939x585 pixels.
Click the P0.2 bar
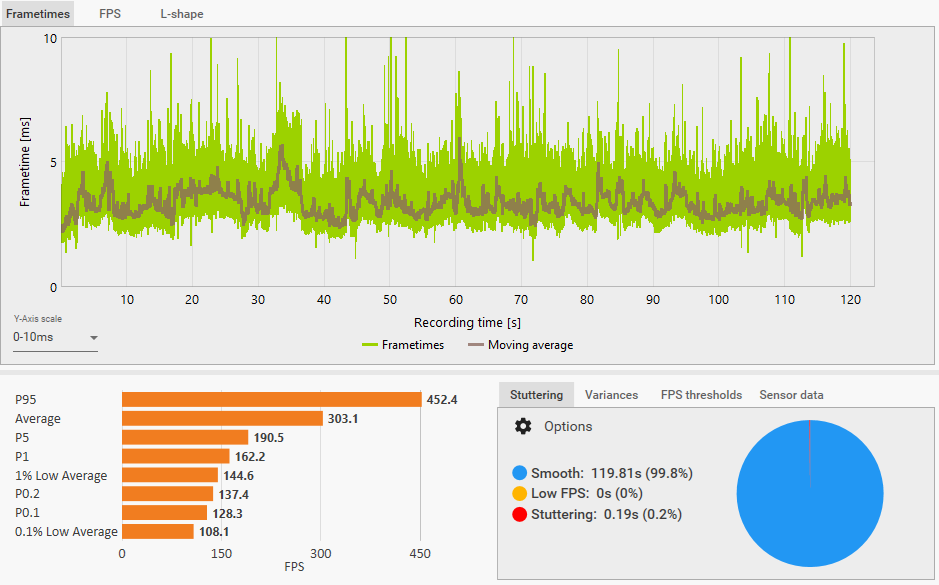click(168, 494)
